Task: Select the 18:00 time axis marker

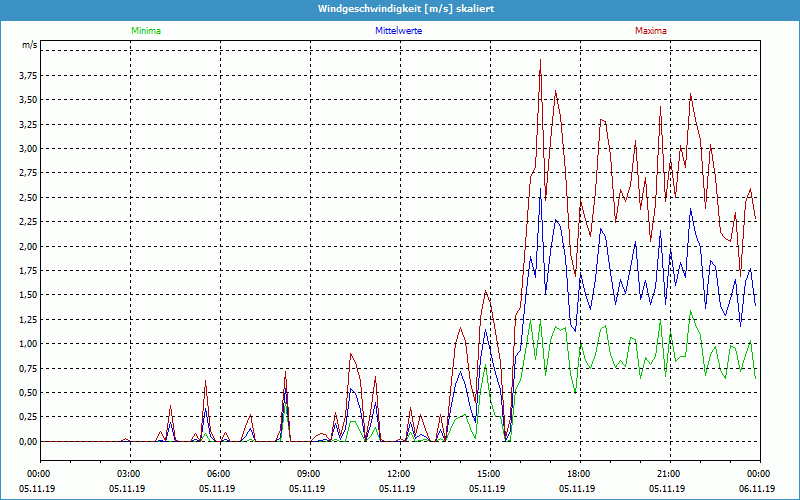Action: [578, 474]
